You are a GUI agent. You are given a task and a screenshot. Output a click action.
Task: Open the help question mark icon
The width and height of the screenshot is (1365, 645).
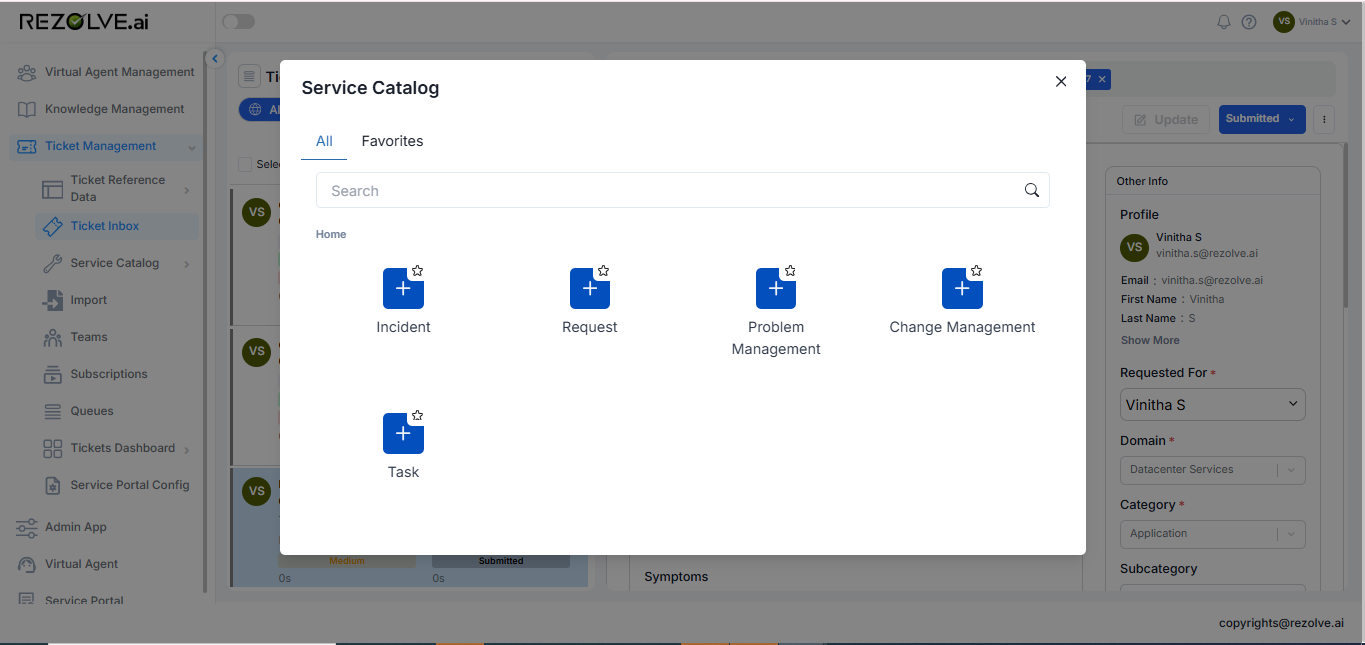[x=1249, y=22]
